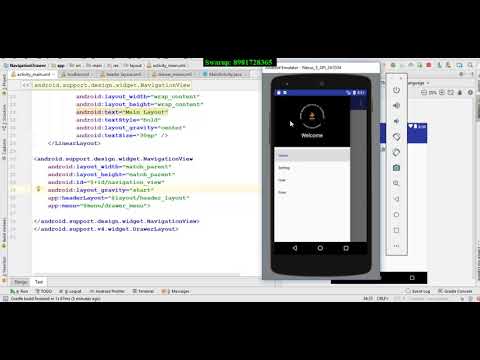This screenshot has width=480, height=360.
Task: Click the app:headerLayout attribute line
Action: point(118,198)
